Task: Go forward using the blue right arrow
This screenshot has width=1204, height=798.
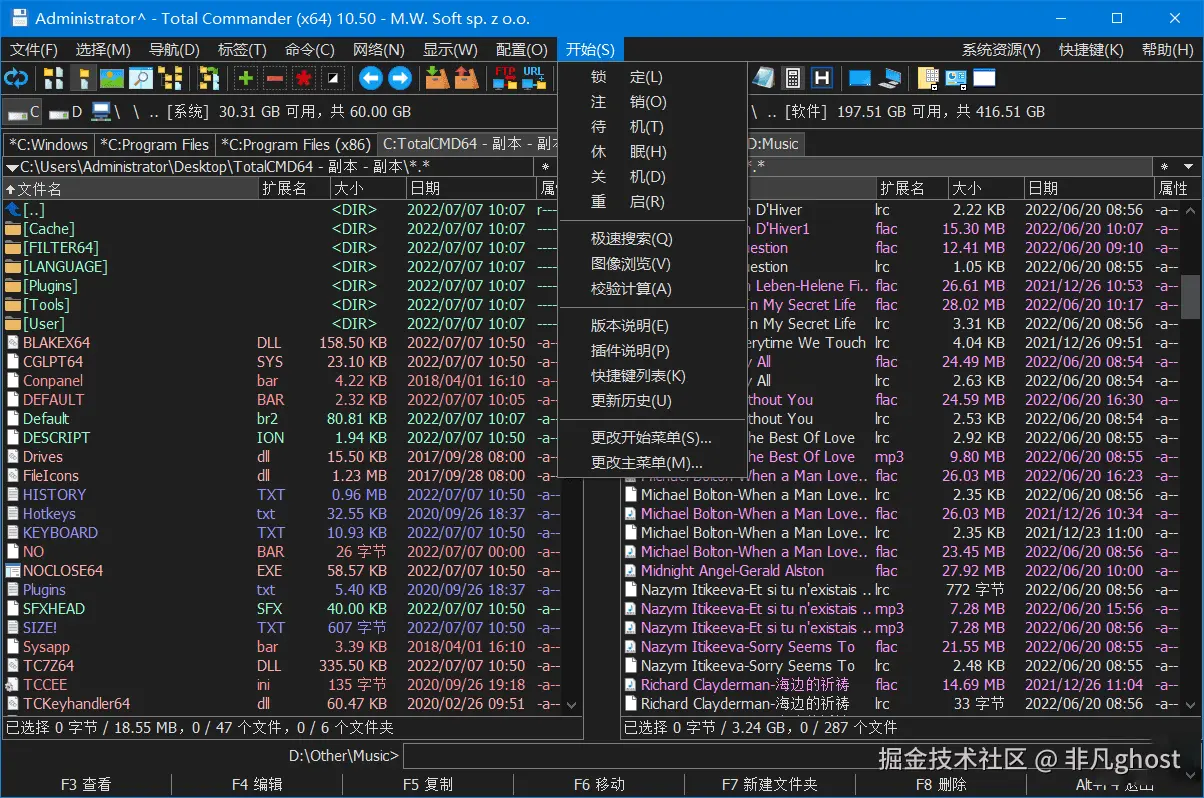Action: 400,78
